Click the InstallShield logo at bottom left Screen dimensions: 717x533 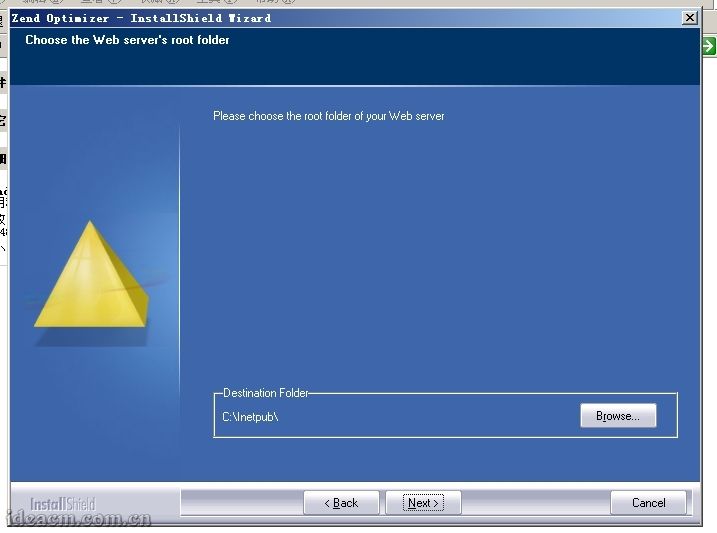pyautogui.click(x=62, y=504)
